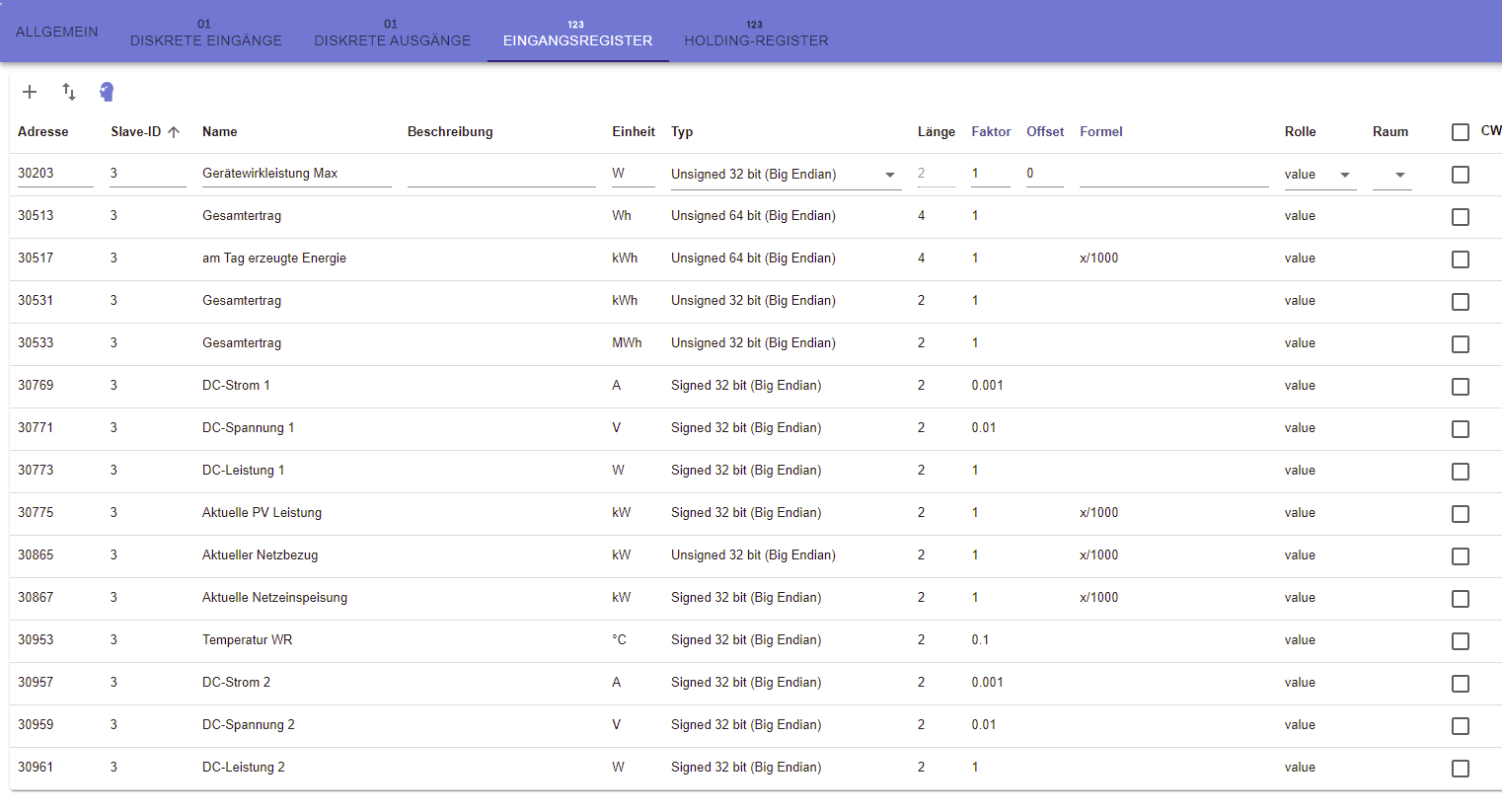Expand the Rolle dropdown showing value in row 30203
Viewport: 1502px width, 812px height.
(x=1320, y=175)
